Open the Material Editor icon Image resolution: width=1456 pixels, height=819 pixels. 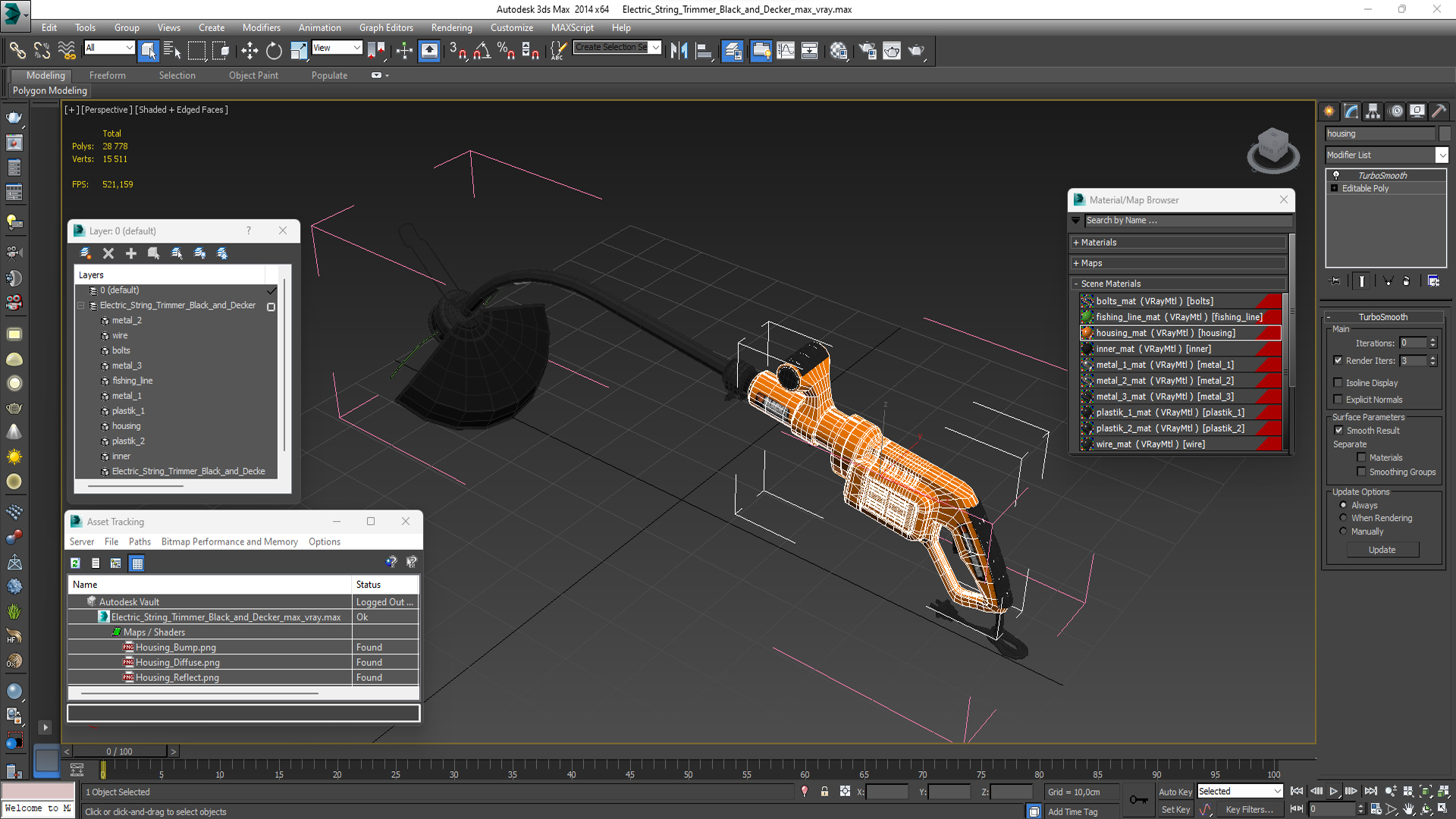pyautogui.click(x=838, y=51)
